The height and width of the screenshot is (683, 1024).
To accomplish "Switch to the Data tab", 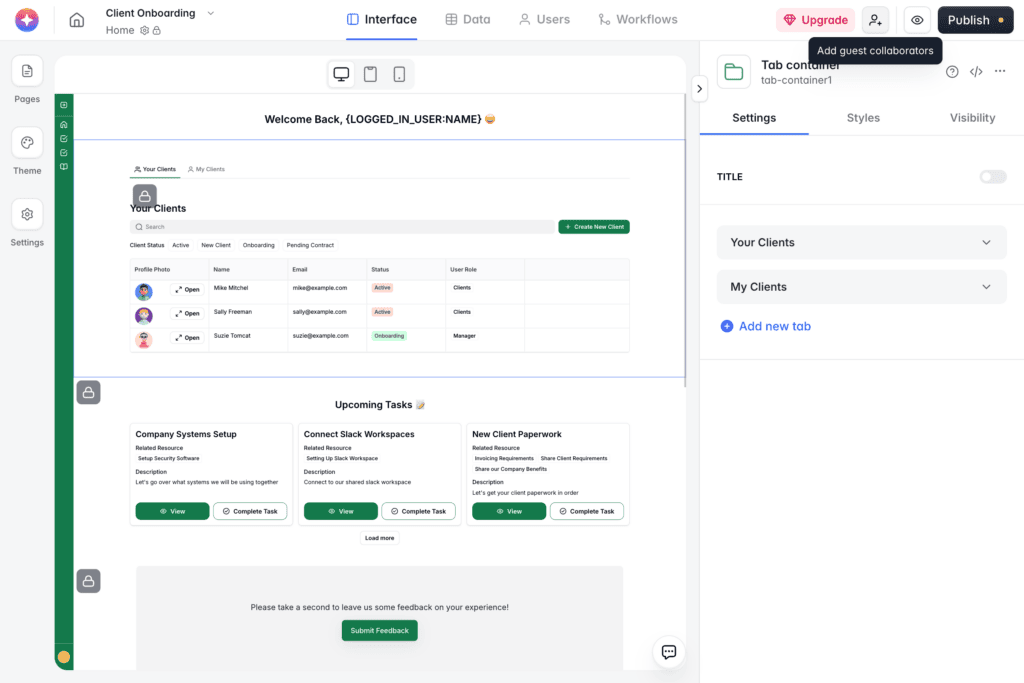I will (468, 20).
